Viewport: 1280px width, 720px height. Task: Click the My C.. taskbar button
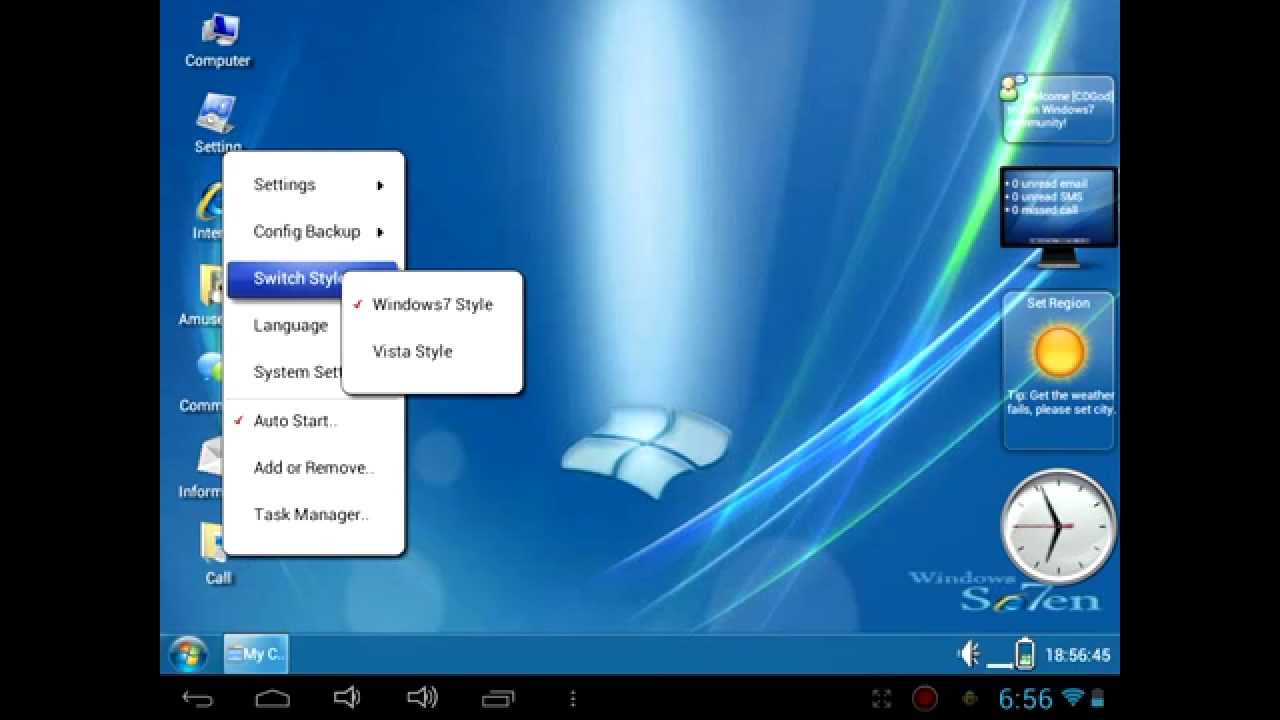[x=256, y=654]
